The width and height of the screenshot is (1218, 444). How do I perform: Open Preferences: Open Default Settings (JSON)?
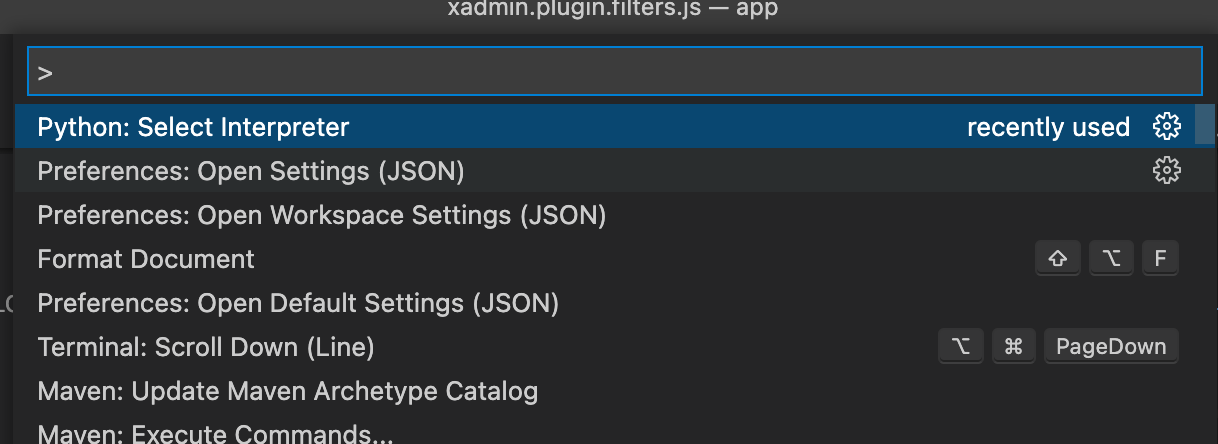[x=298, y=303]
